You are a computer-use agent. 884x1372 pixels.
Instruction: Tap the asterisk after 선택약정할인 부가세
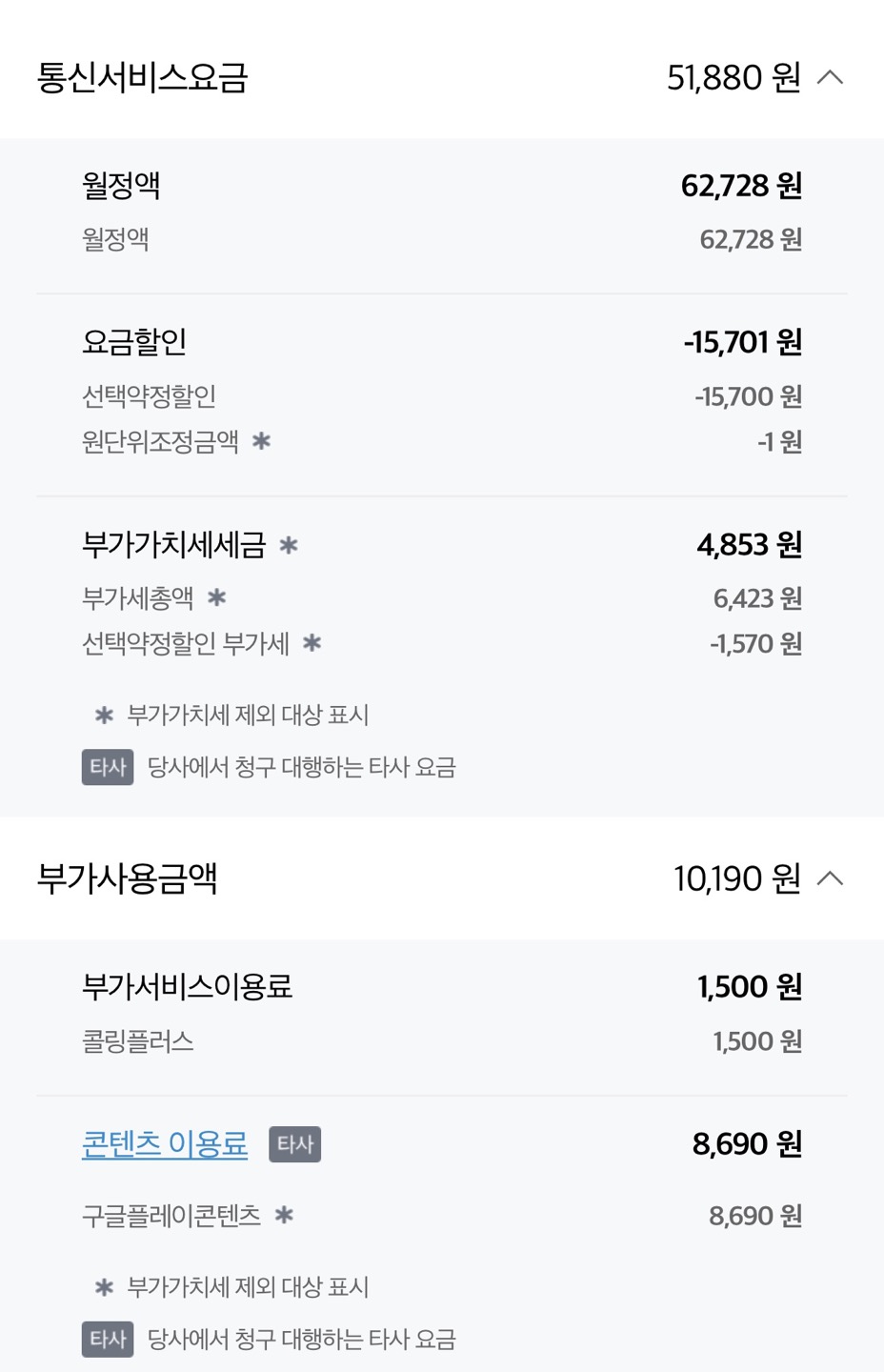[311, 643]
